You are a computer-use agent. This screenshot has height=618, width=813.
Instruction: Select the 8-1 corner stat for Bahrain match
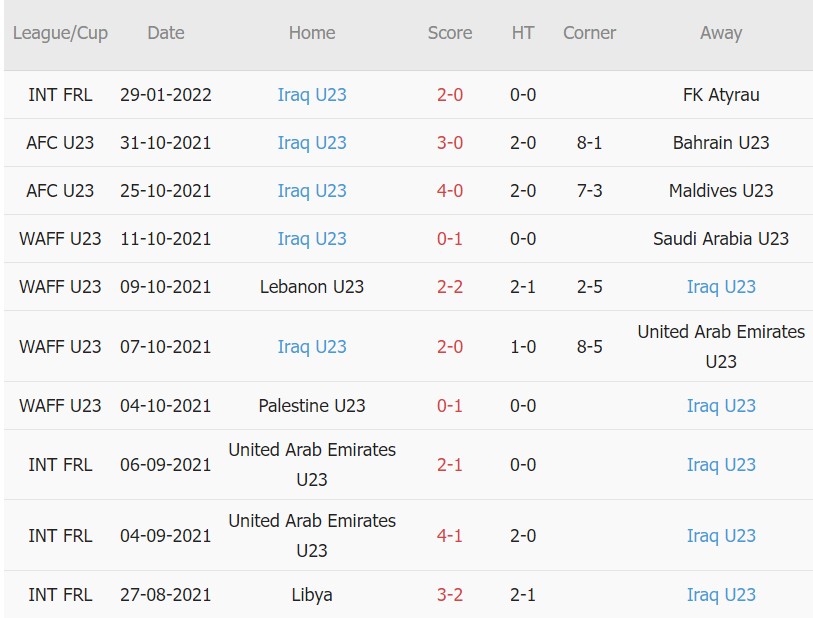click(x=589, y=142)
